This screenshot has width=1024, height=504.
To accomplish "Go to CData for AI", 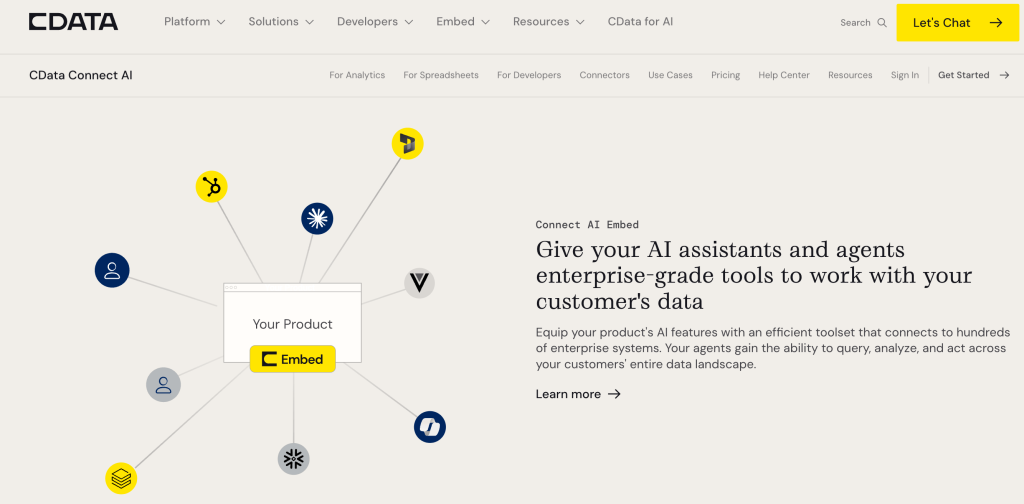I will tap(640, 22).
